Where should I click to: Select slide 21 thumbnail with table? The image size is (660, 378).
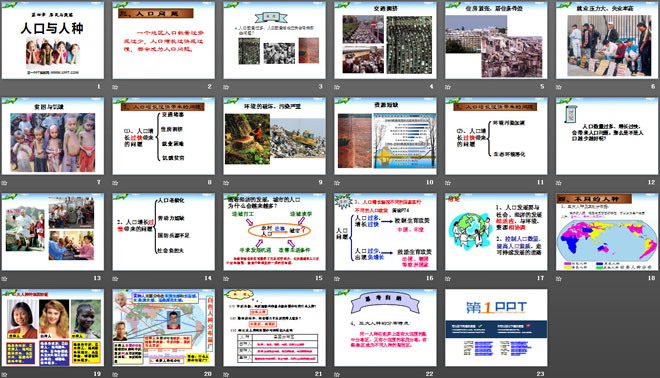tap(274, 327)
